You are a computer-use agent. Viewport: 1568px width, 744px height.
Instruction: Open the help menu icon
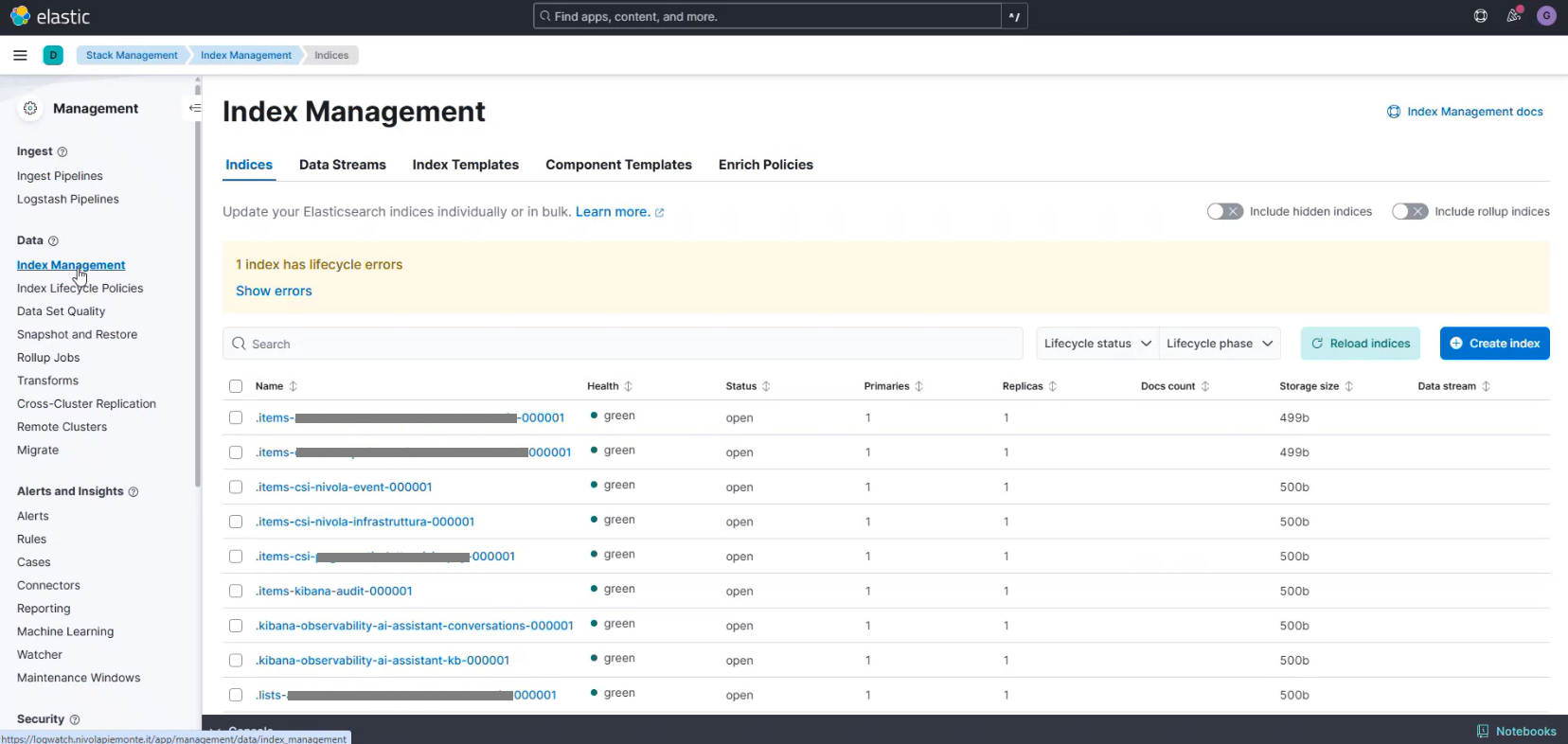pos(1481,16)
